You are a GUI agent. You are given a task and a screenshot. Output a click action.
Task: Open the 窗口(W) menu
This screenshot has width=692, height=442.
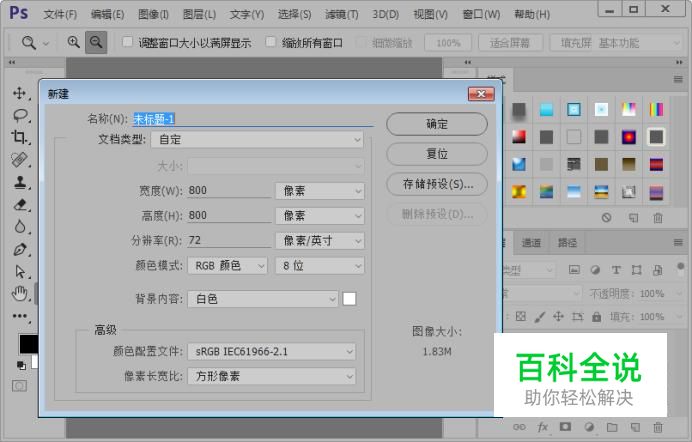point(481,15)
